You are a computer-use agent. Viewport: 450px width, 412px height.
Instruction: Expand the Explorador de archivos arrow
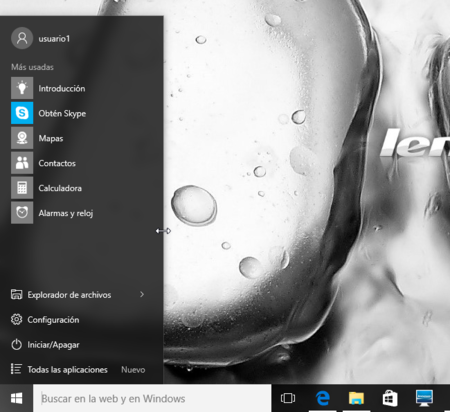tap(142, 294)
